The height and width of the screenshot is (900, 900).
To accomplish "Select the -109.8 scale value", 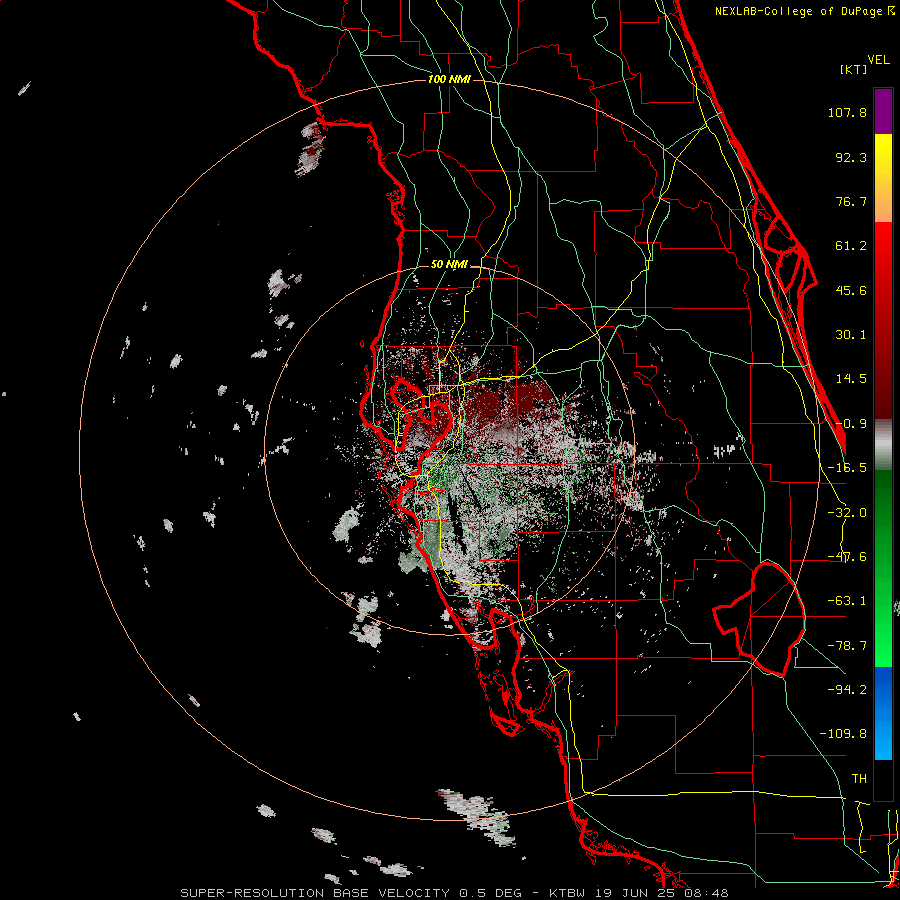I will click(x=843, y=734).
